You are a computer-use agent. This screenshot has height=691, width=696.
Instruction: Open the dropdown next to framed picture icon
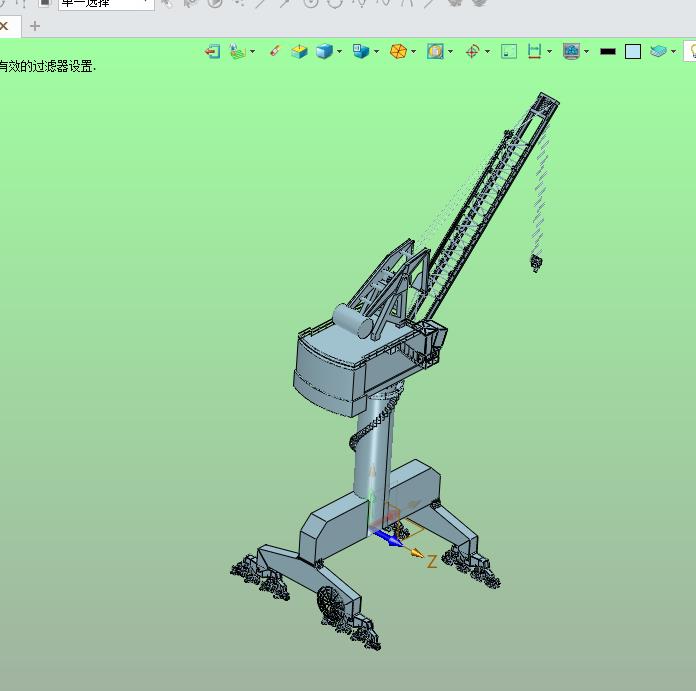pyautogui.click(x=451, y=51)
